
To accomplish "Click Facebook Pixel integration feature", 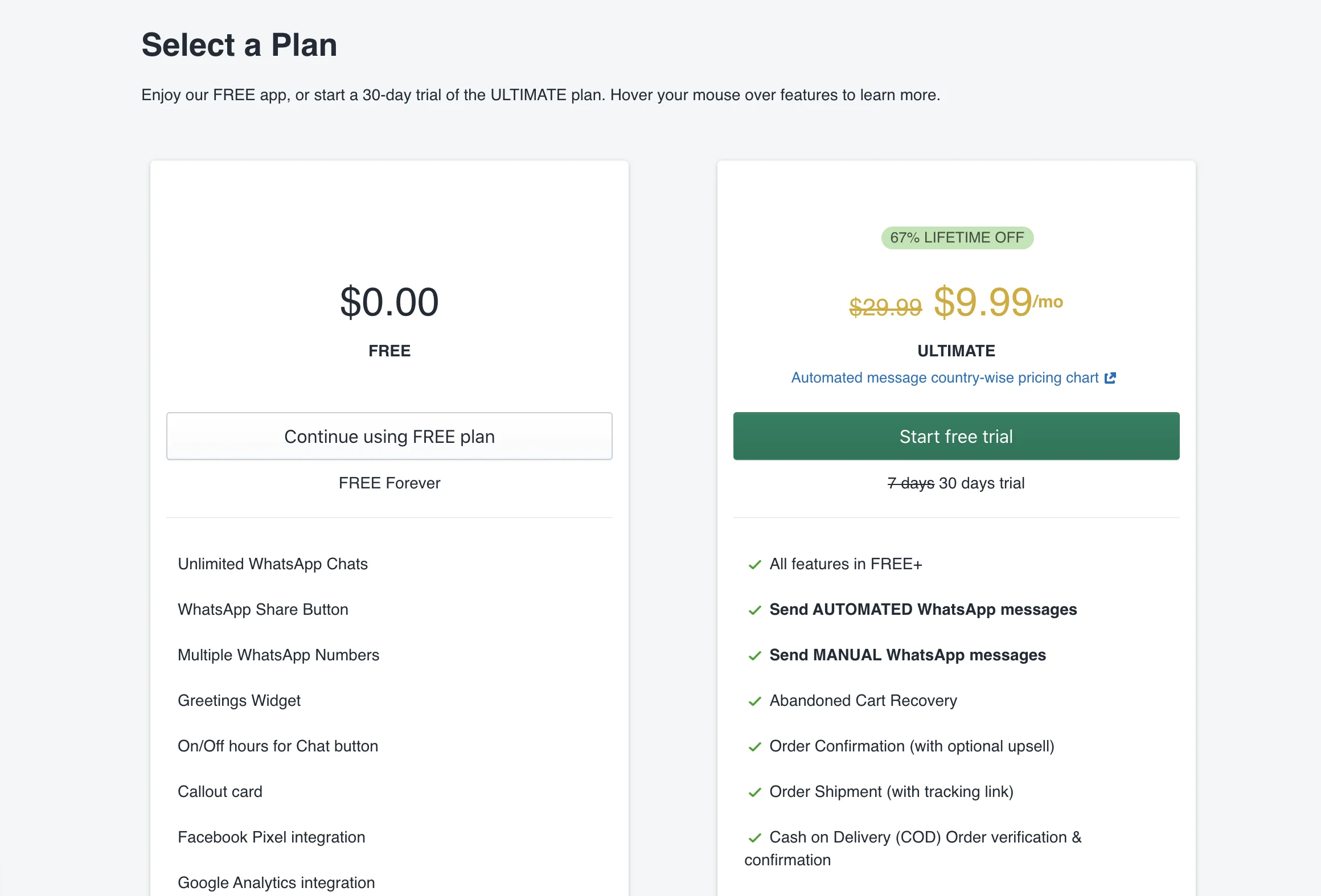I will tap(272, 837).
